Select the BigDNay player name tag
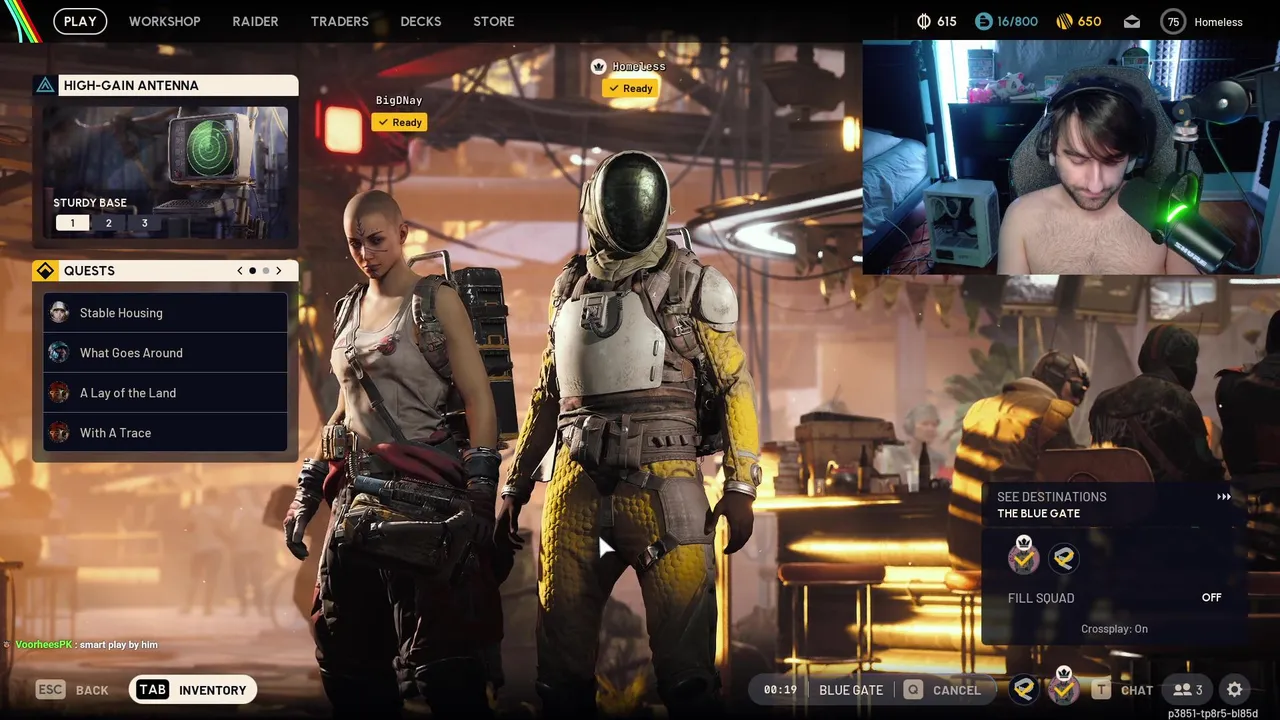1280x720 pixels. point(399,100)
